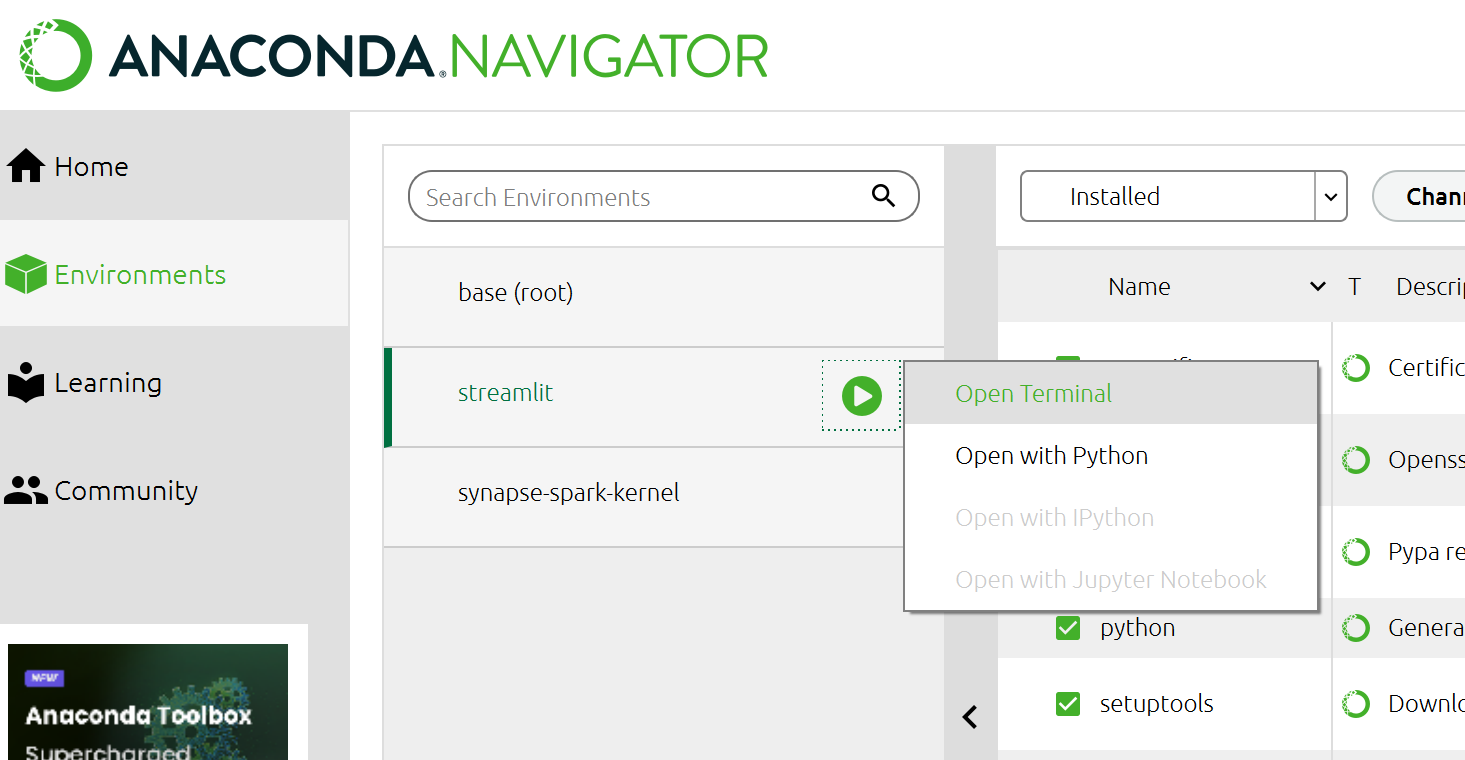Select the synapse-spark-kernel environment

click(569, 493)
